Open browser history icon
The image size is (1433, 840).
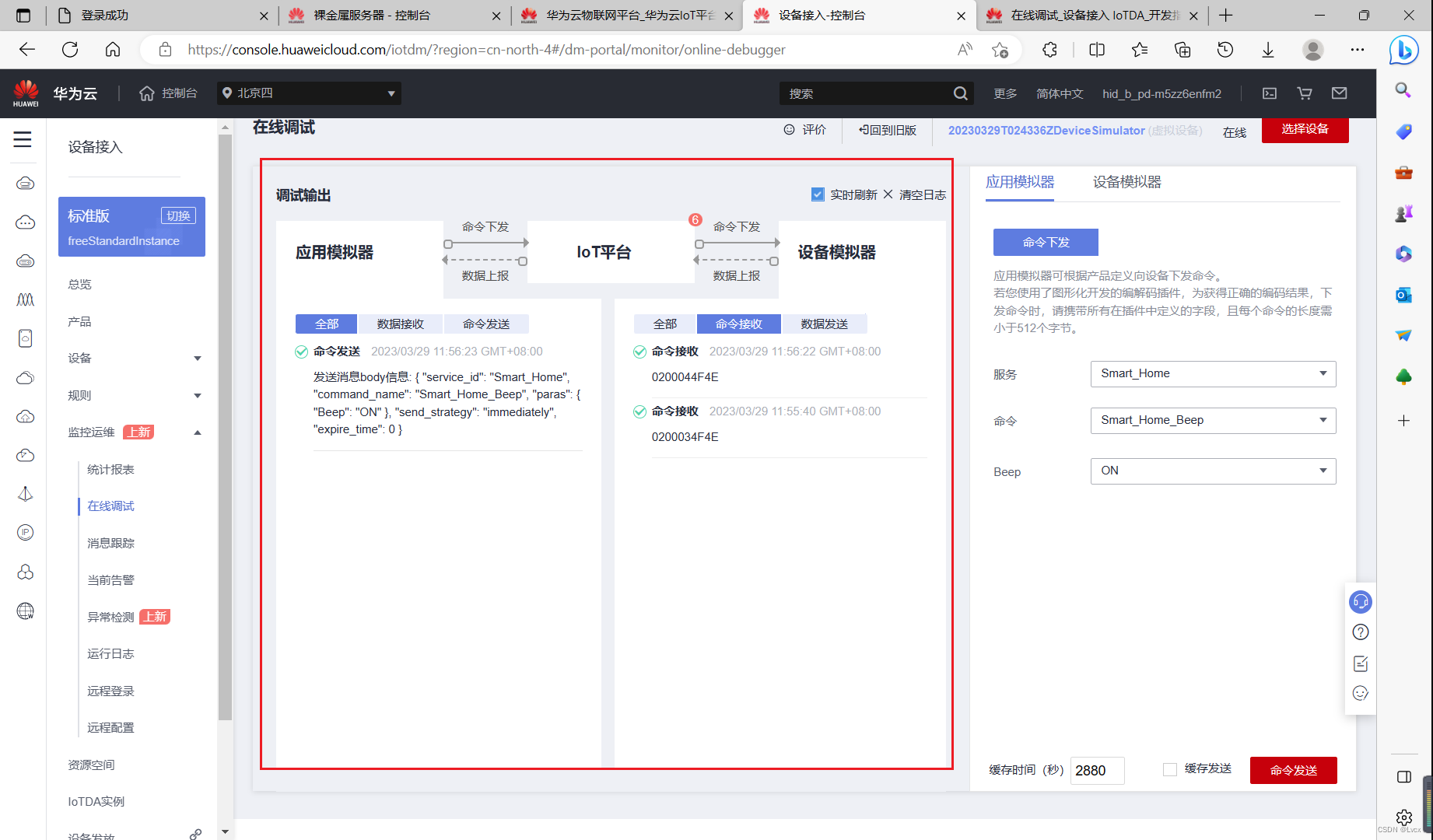[1225, 50]
